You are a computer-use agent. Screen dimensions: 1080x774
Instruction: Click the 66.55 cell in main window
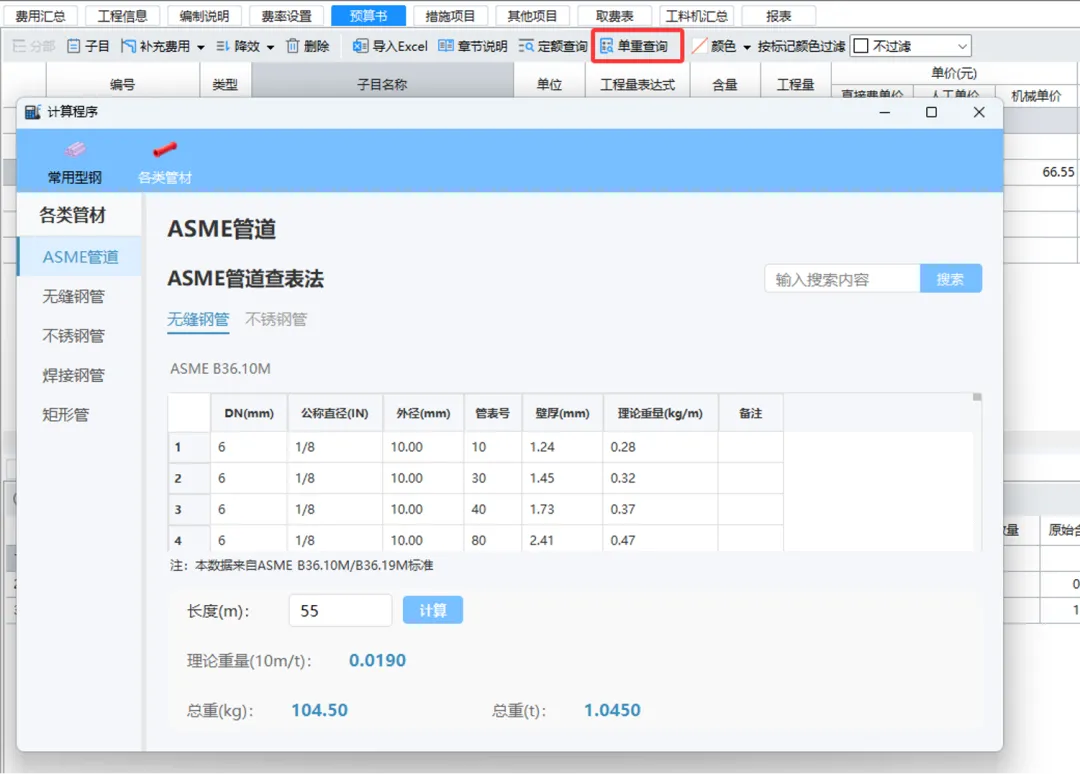[x=1041, y=172]
